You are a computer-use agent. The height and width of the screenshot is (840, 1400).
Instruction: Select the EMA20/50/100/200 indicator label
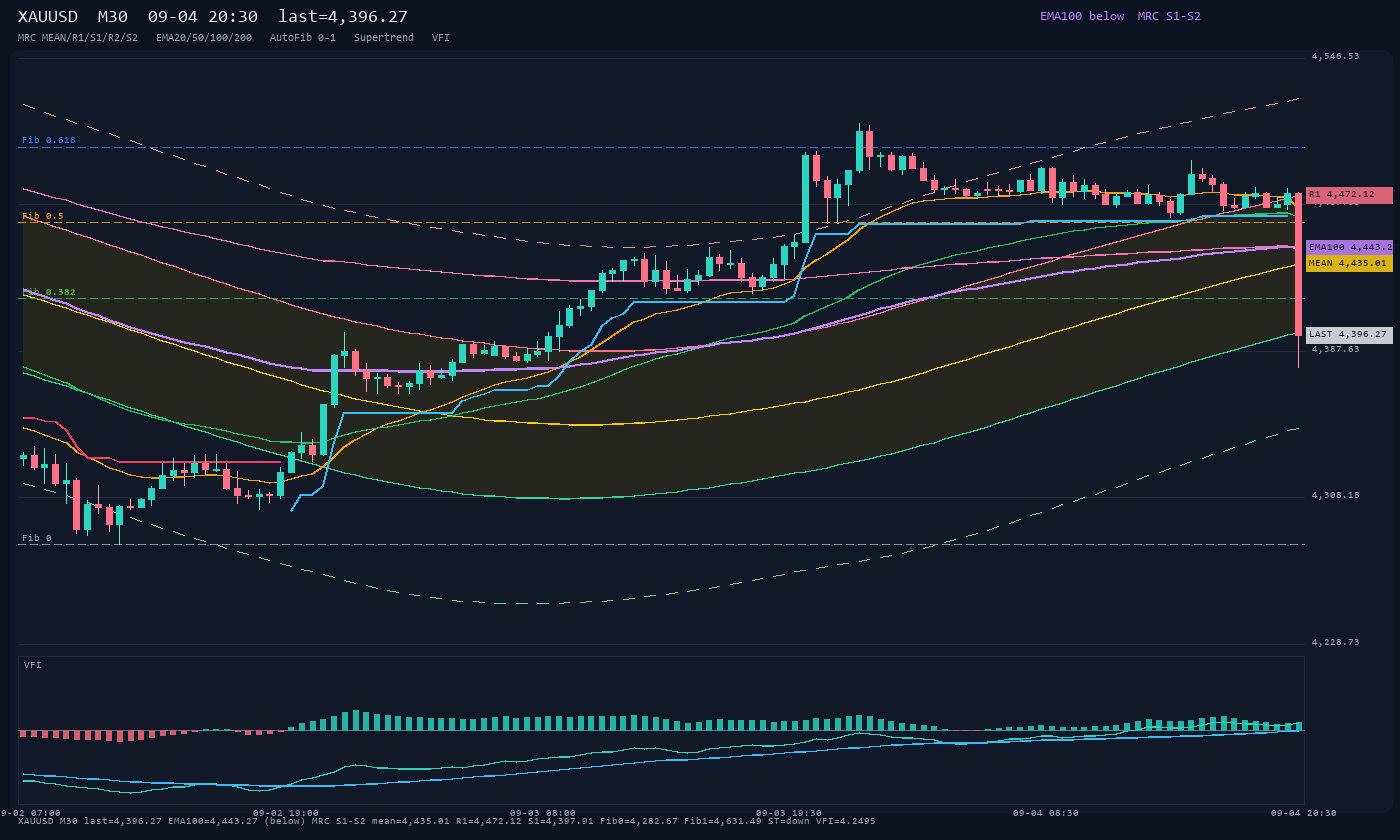tap(204, 38)
